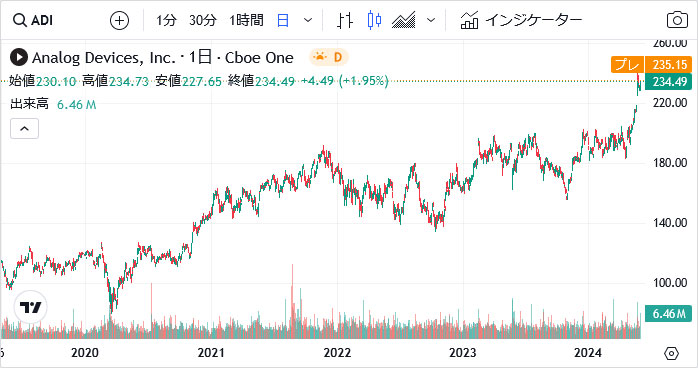The height and width of the screenshot is (368, 698).
Task: Click the 2024 time axis label
Action: (588, 353)
